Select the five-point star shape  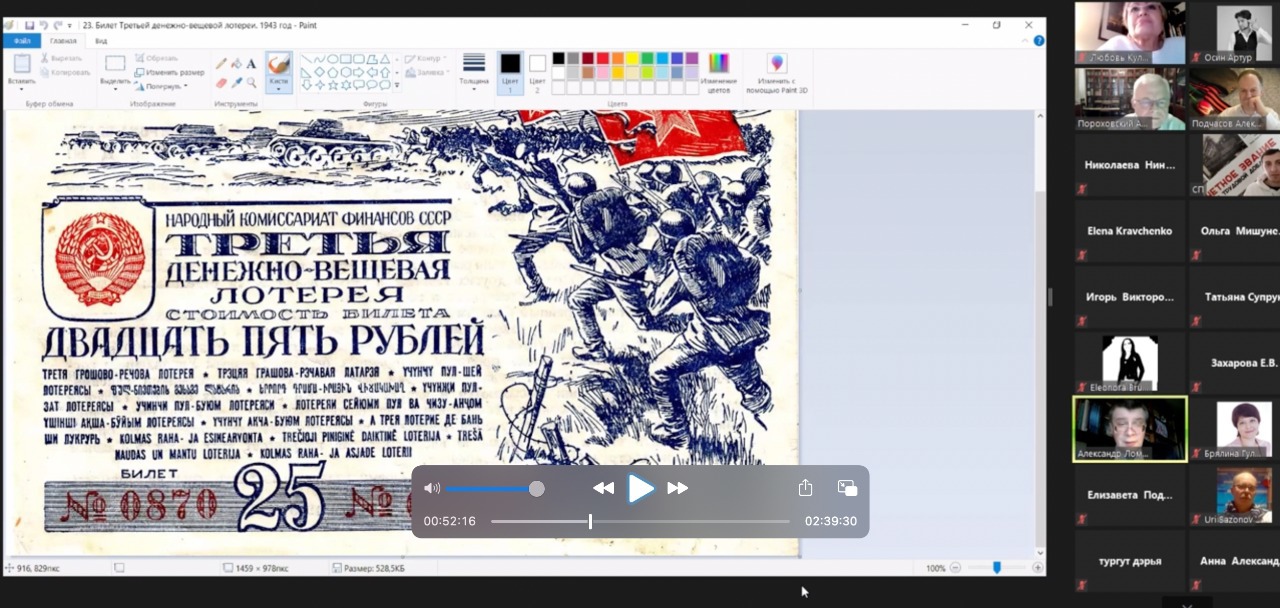click(x=333, y=85)
